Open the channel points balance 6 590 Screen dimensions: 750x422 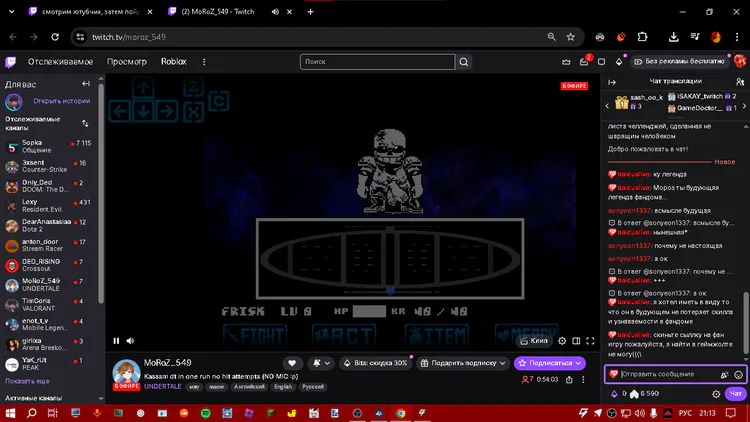click(x=645, y=394)
